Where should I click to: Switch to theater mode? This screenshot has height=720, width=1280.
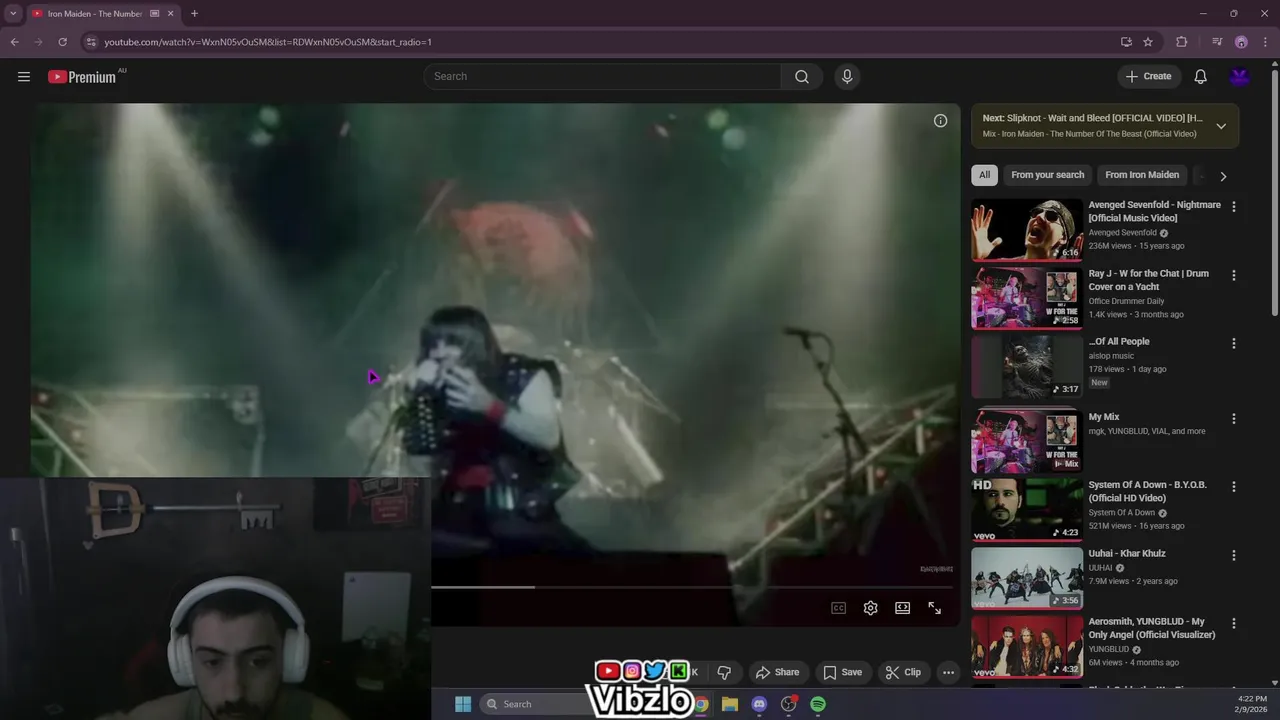point(902,608)
